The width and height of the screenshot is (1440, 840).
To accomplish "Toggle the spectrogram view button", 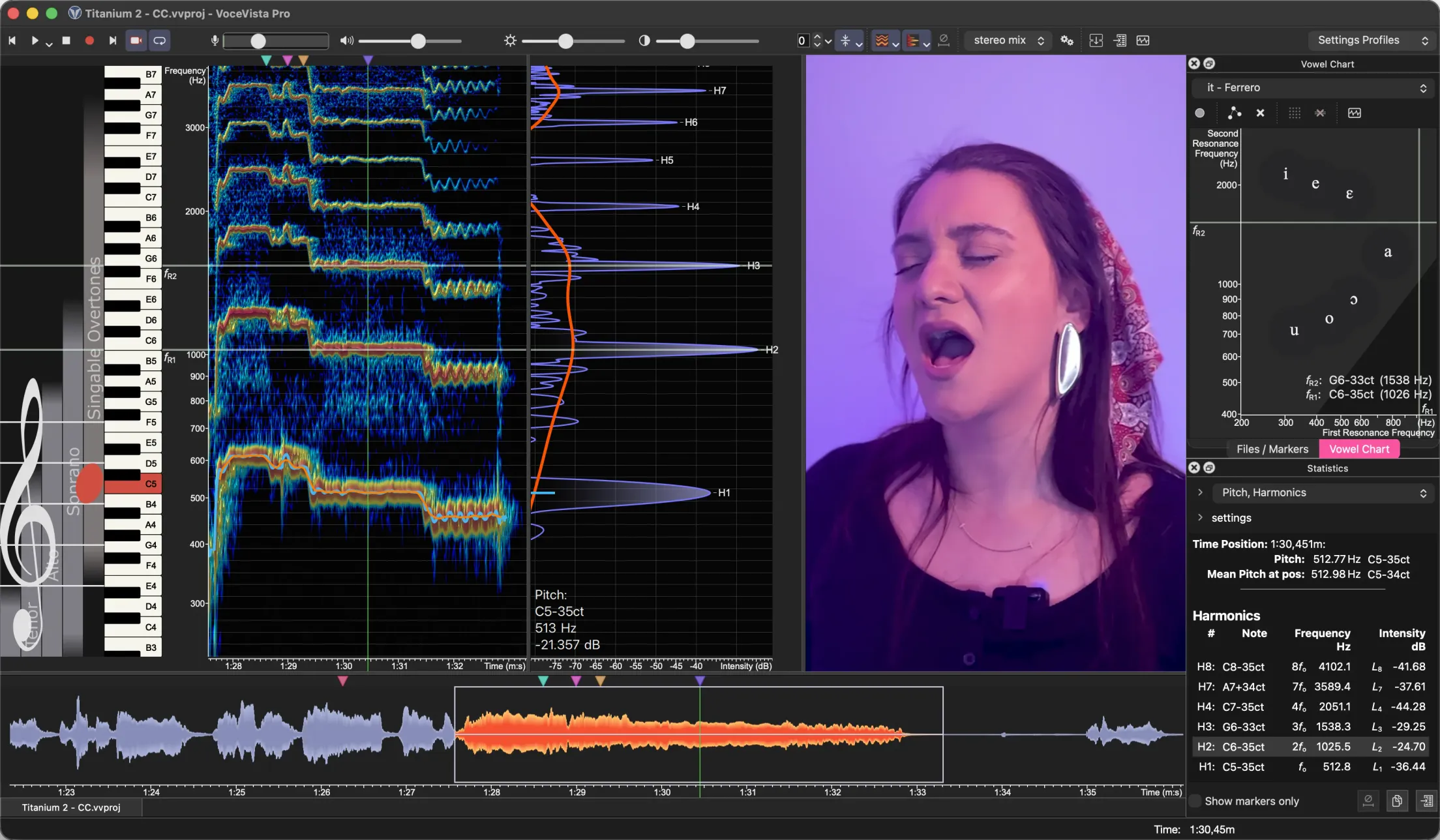I will tap(882, 40).
